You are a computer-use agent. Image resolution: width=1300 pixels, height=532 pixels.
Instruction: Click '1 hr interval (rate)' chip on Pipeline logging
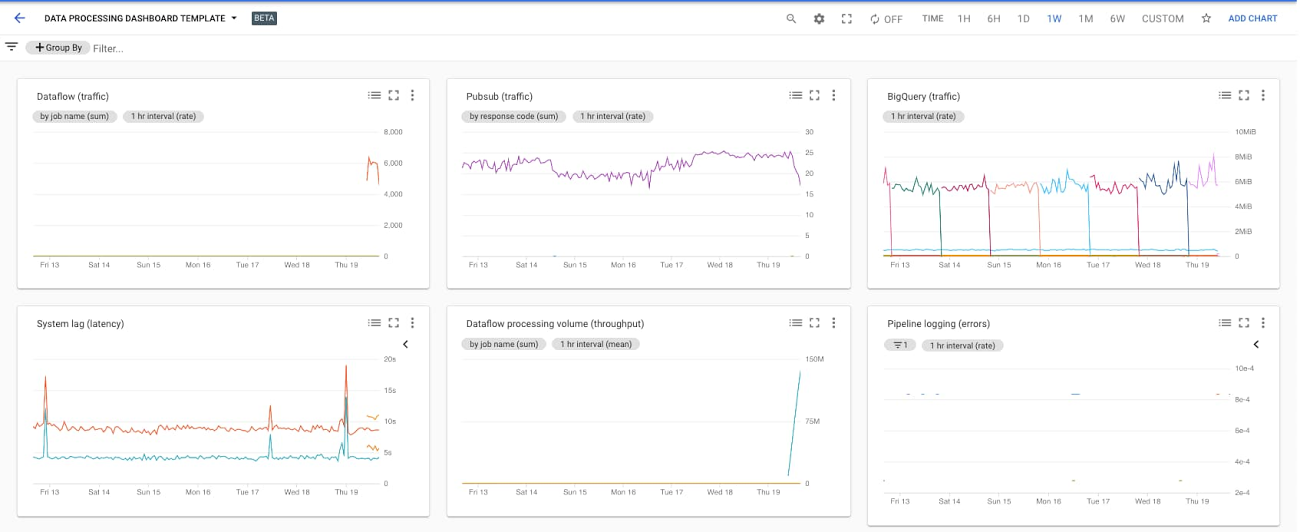pos(963,345)
